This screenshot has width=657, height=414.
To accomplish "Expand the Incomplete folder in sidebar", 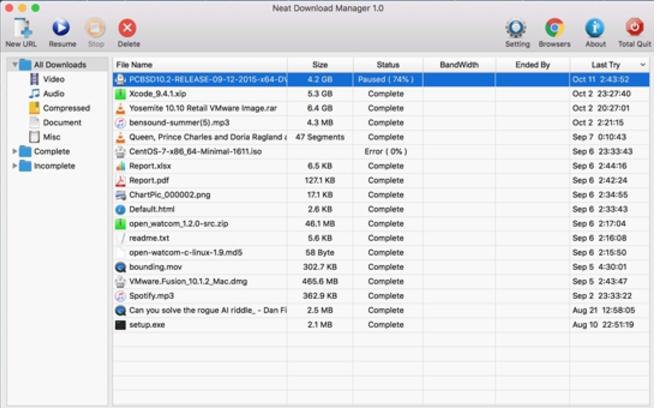I will pos(14,166).
